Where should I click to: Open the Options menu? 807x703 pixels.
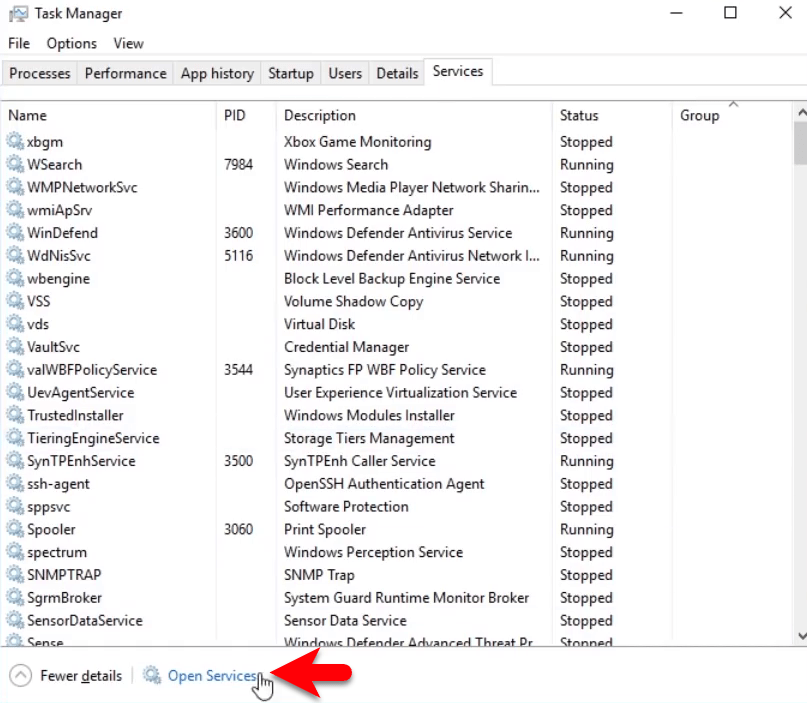pyautogui.click(x=72, y=43)
